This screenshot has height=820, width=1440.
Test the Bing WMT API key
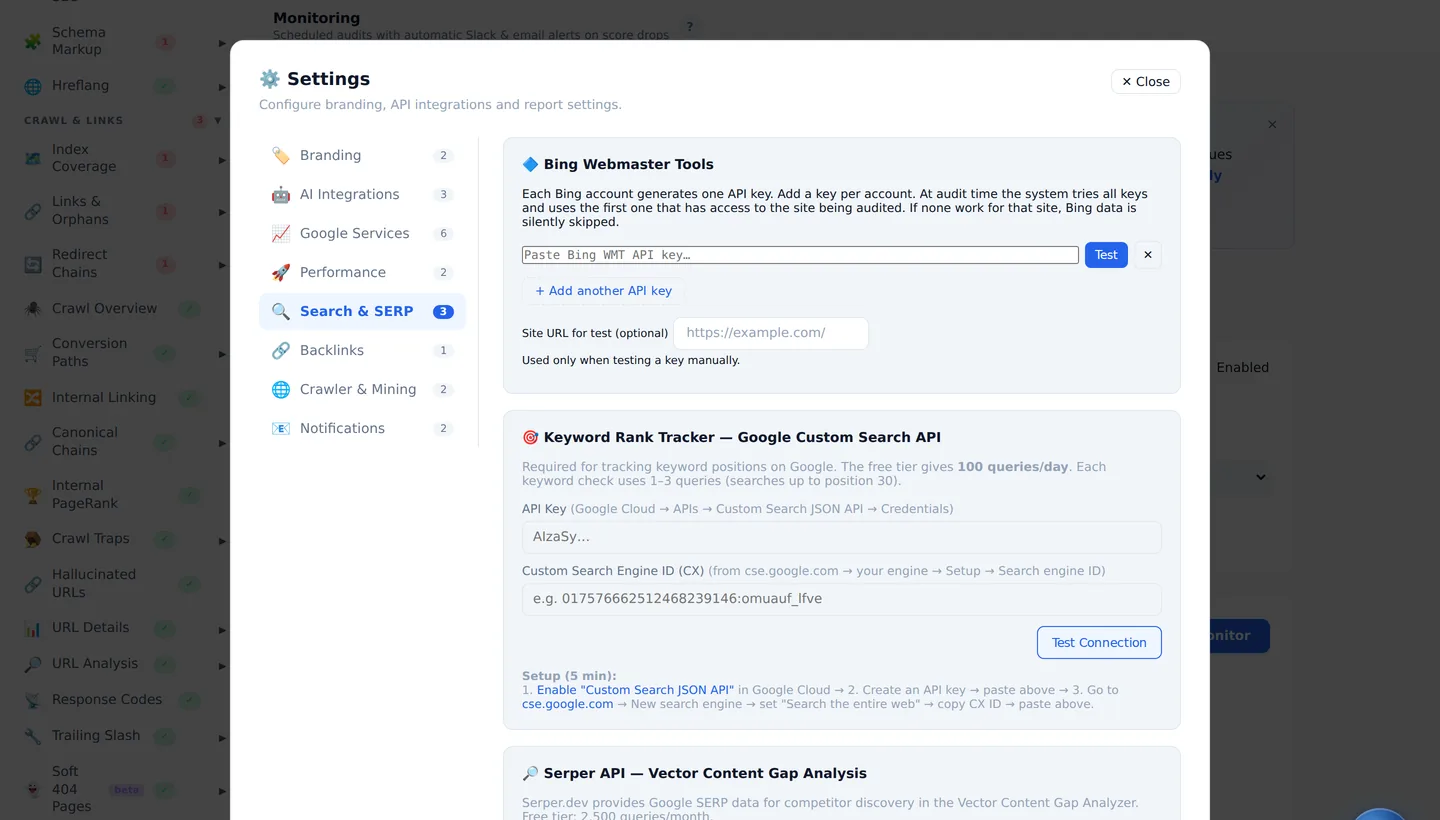click(x=1106, y=255)
